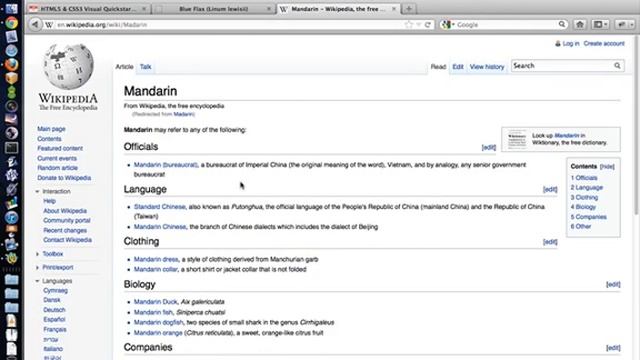The image size is (640, 360).
Task: Hide the Contents box
Action: click(x=607, y=167)
